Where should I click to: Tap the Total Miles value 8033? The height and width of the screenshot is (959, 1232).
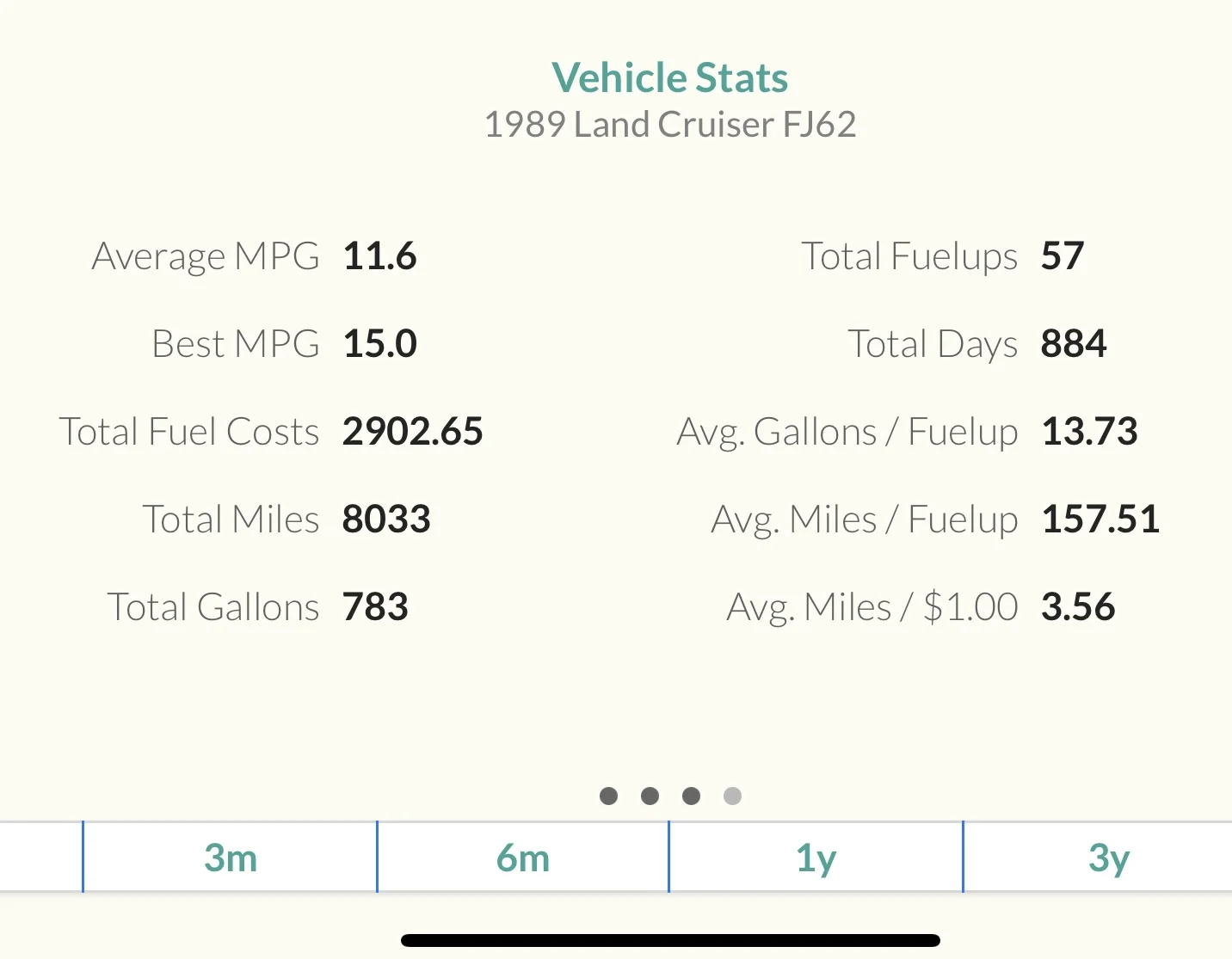click(386, 519)
